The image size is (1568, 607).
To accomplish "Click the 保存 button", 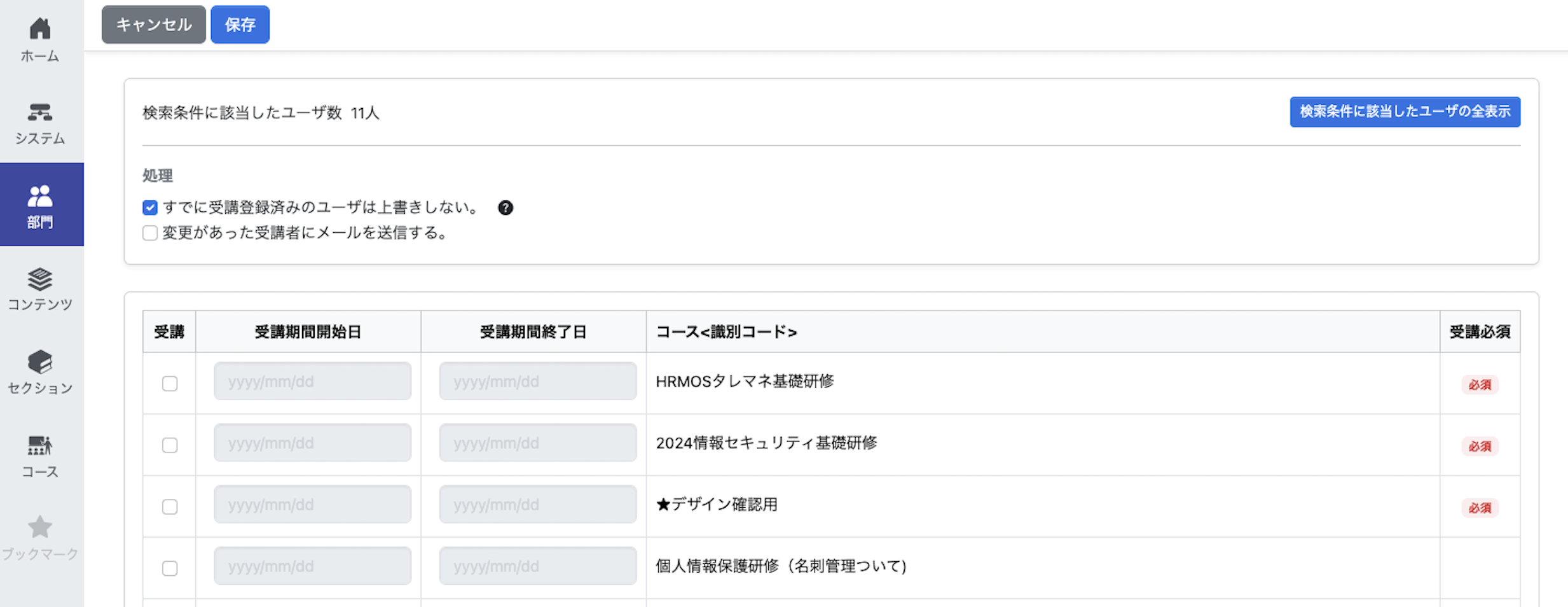I will click(240, 25).
